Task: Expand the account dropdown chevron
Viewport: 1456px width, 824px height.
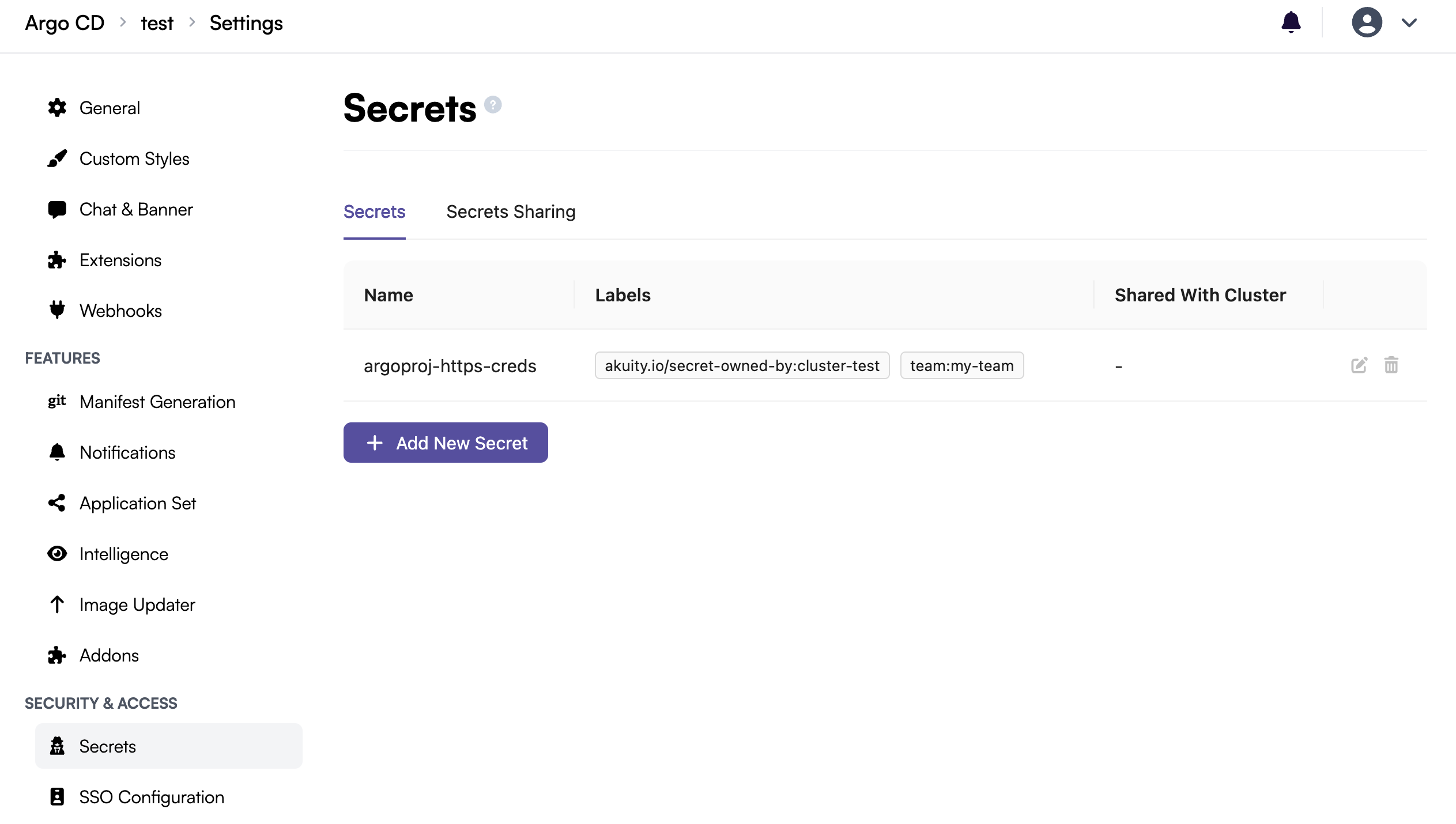Action: click(x=1409, y=22)
